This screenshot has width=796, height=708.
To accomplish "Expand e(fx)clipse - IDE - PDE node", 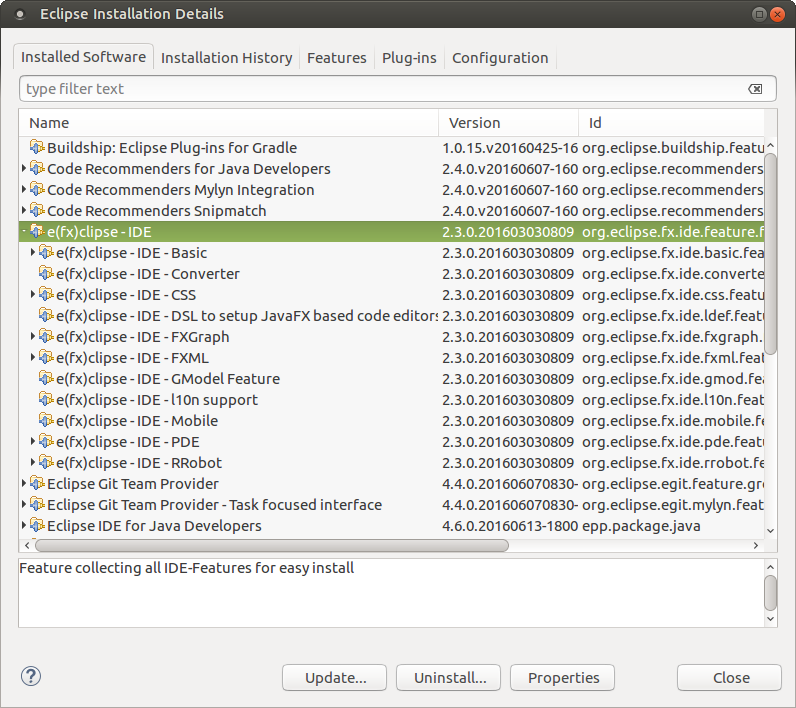I will click(33, 442).
